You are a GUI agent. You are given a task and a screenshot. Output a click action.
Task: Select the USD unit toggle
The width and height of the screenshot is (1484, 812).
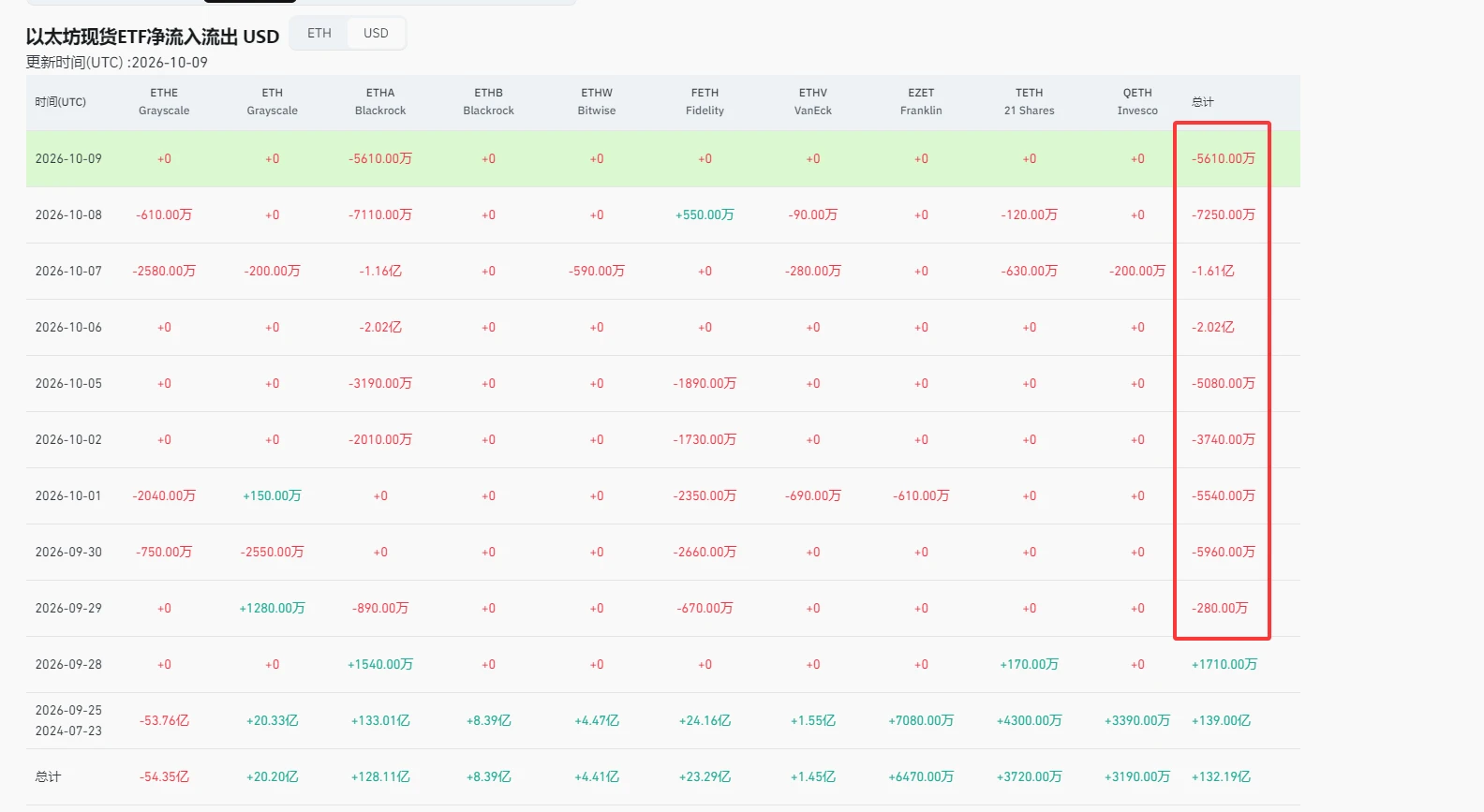[x=376, y=33]
